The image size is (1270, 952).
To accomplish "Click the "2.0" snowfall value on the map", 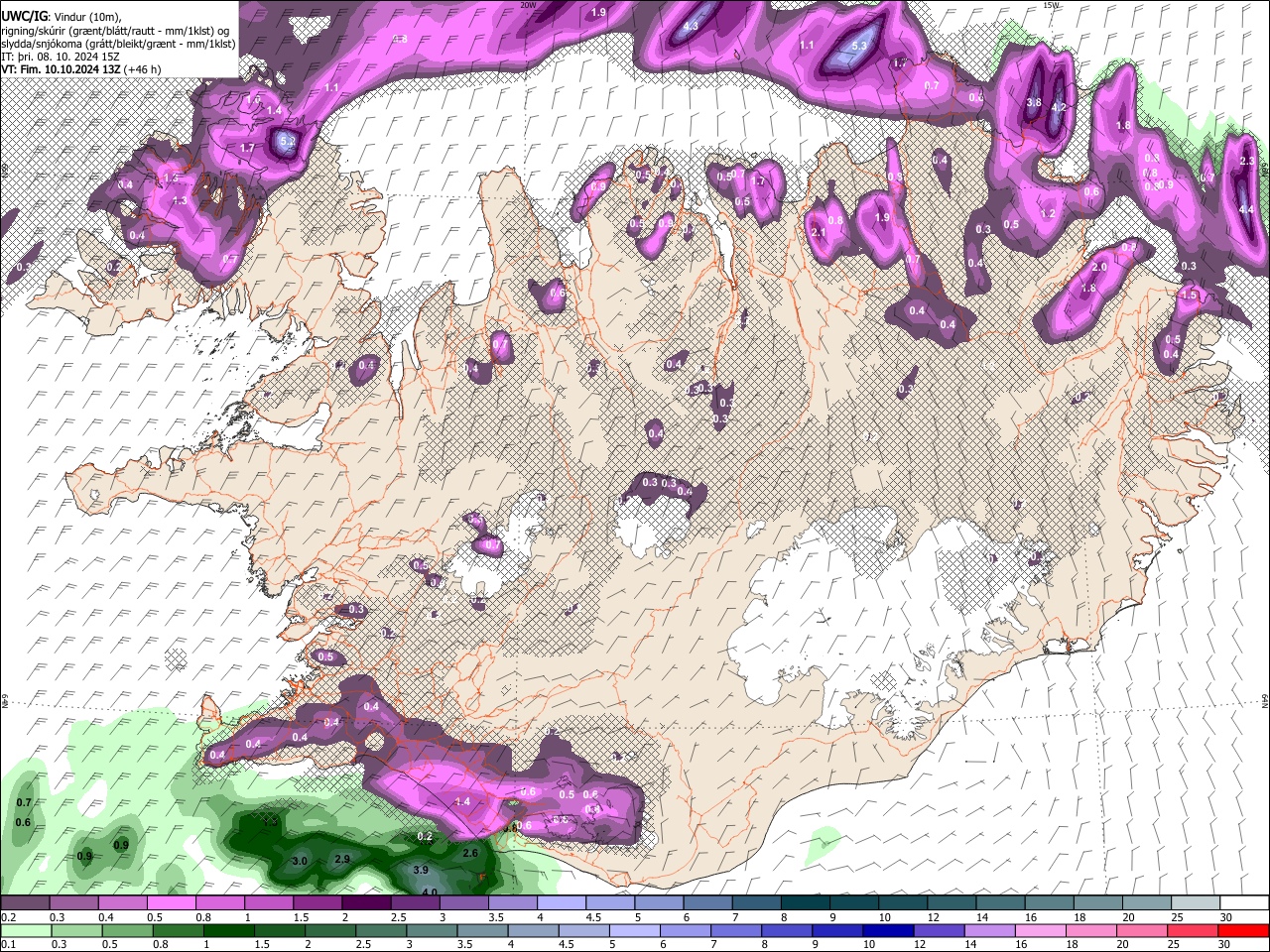I will click(x=1099, y=268).
